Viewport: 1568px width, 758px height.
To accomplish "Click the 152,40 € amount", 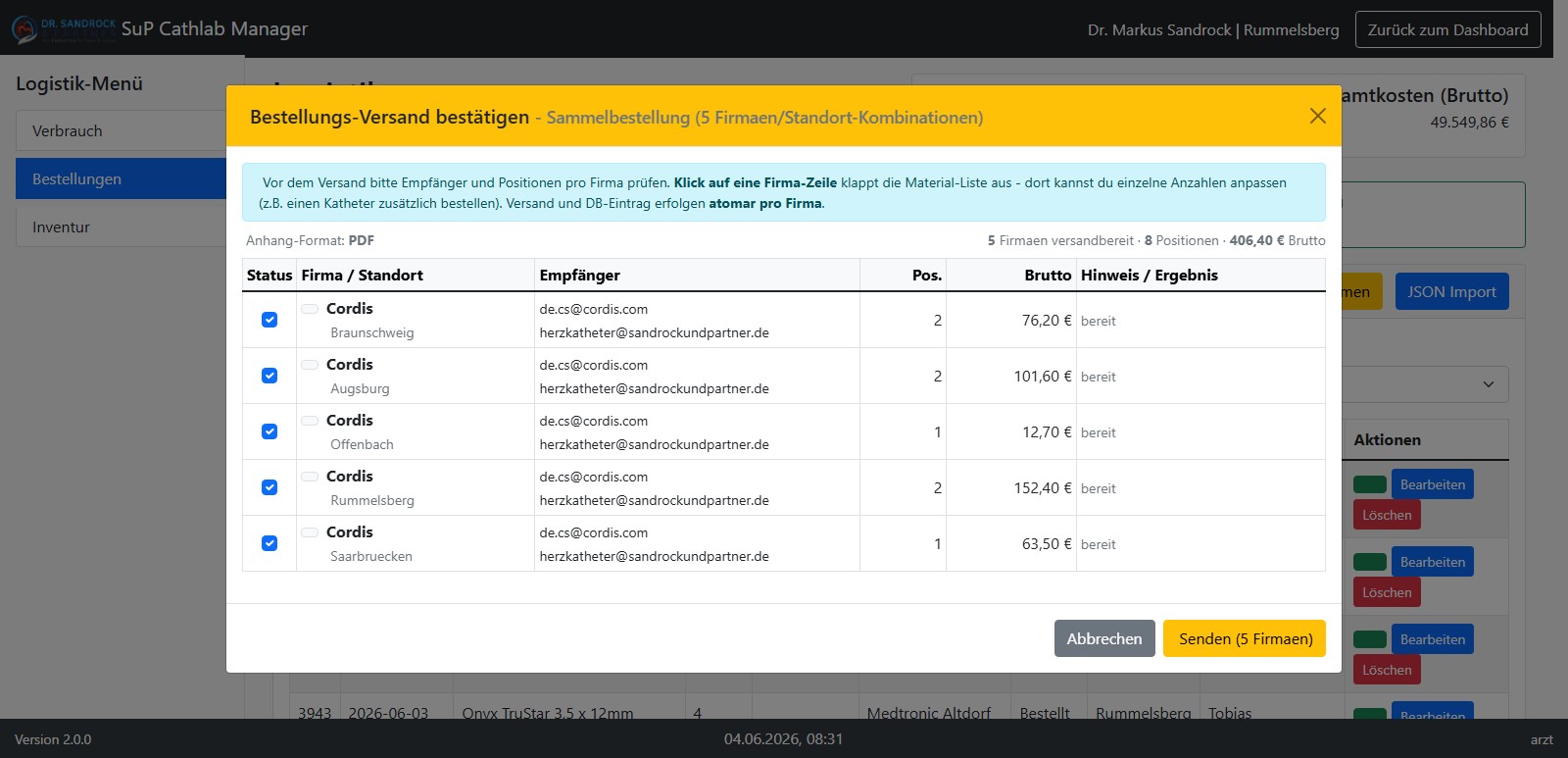I will tap(1043, 487).
